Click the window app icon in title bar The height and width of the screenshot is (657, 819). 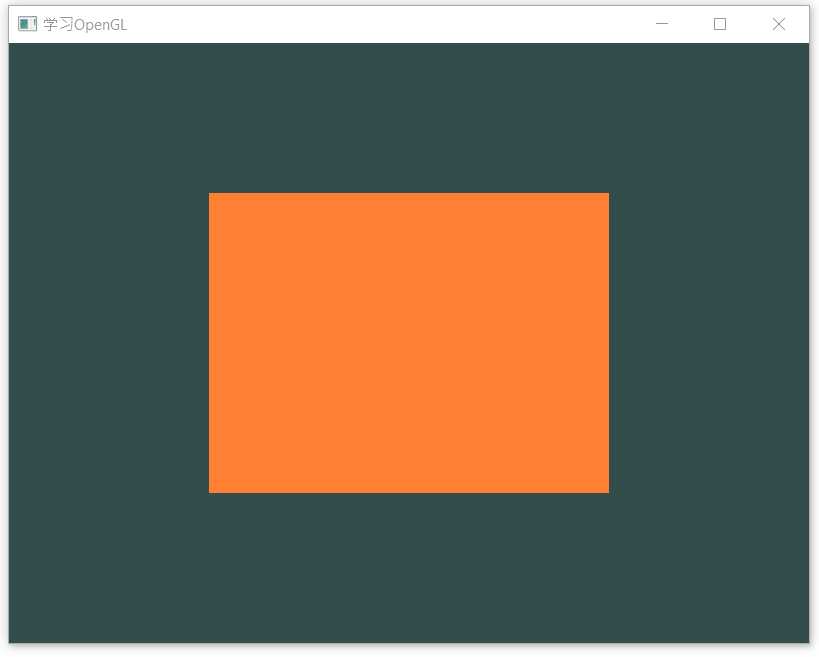point(27,24)
